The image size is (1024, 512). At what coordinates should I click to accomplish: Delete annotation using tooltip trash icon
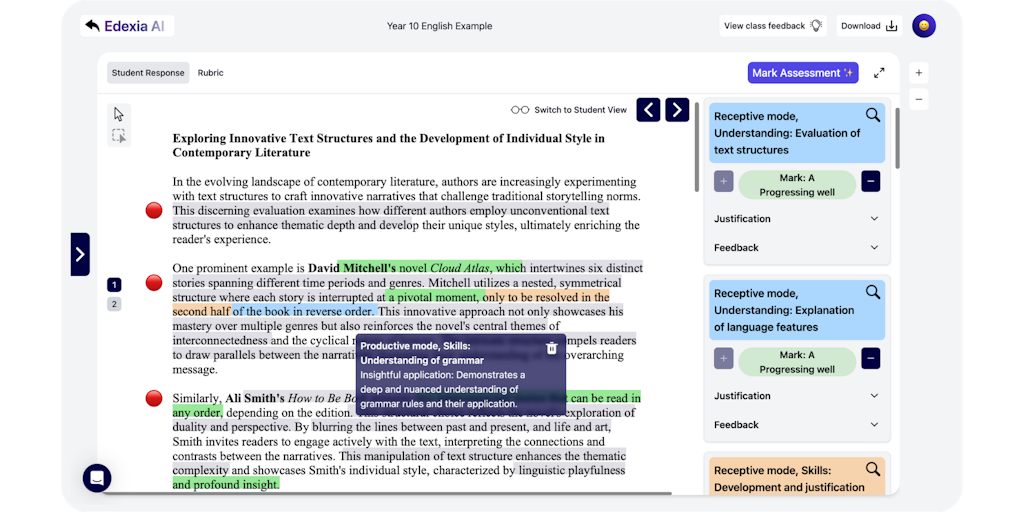(x=551, y=348)
